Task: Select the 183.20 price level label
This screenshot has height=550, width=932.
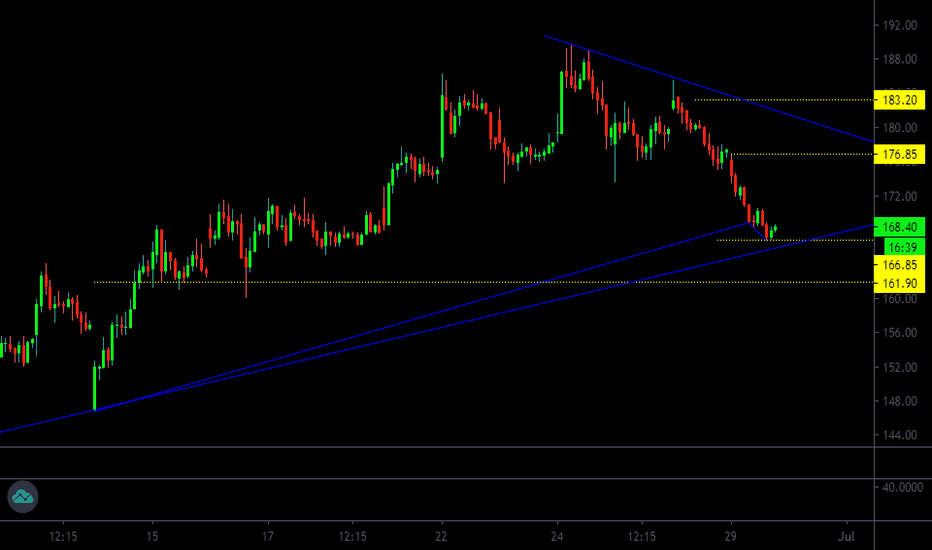Action: (x=900, y=100)
